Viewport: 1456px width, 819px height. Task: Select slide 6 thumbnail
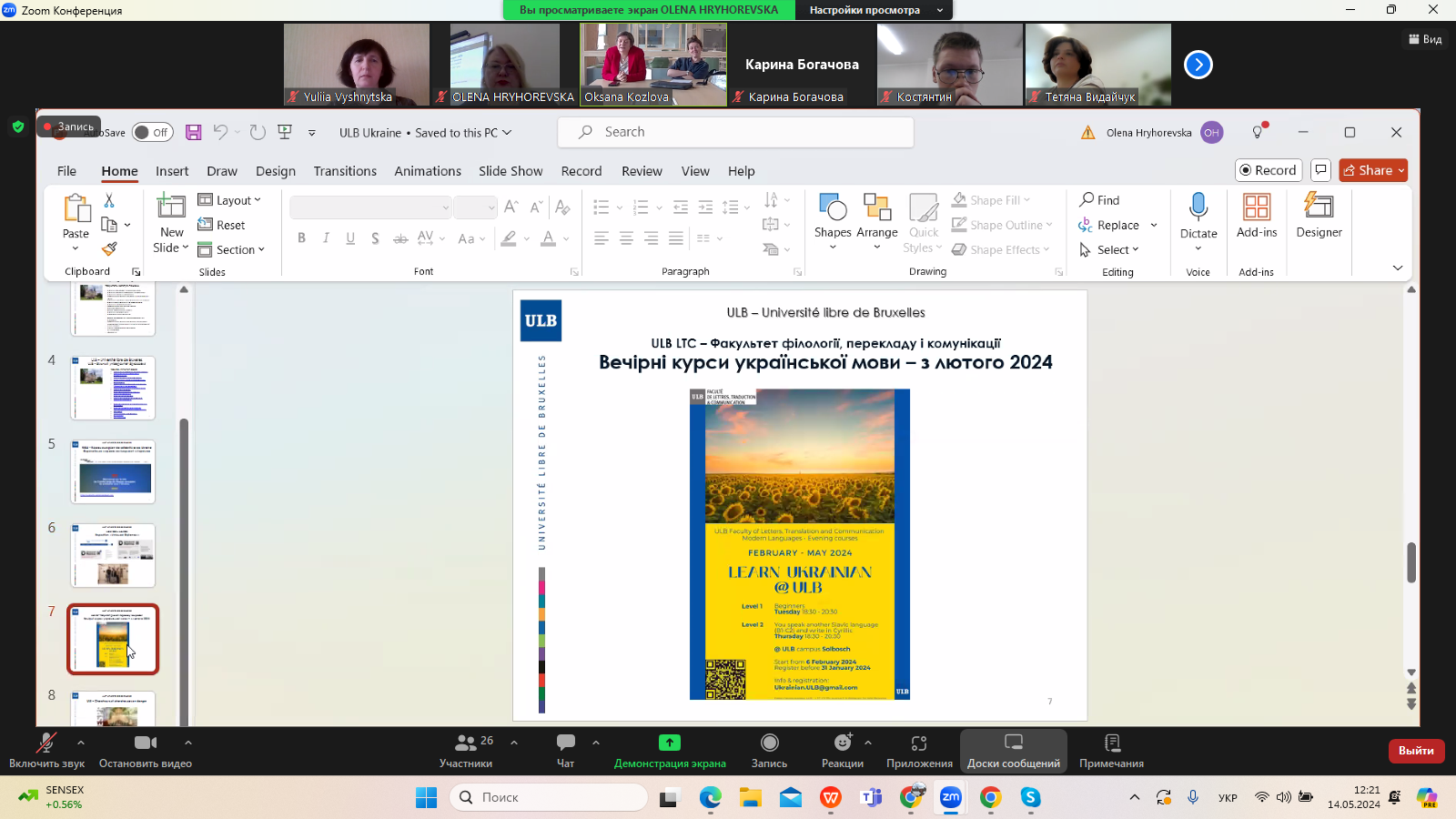point(113,555)
